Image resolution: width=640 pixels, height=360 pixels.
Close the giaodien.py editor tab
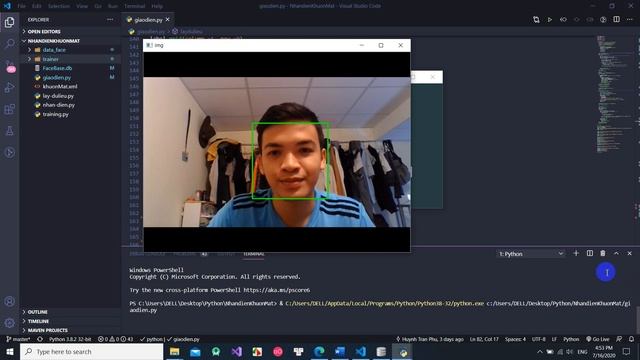[168, 19]
